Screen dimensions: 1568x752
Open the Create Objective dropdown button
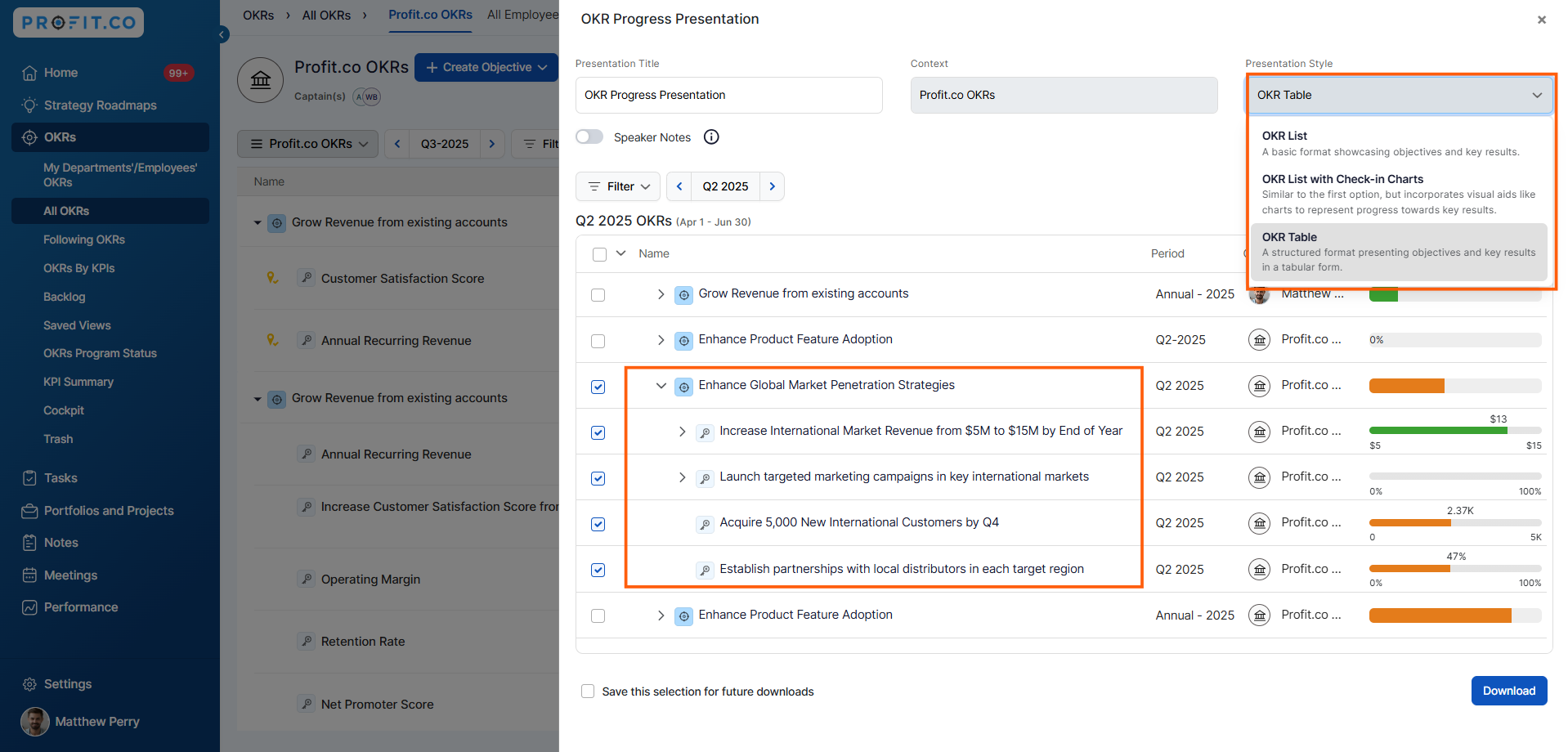coord(486,67)
